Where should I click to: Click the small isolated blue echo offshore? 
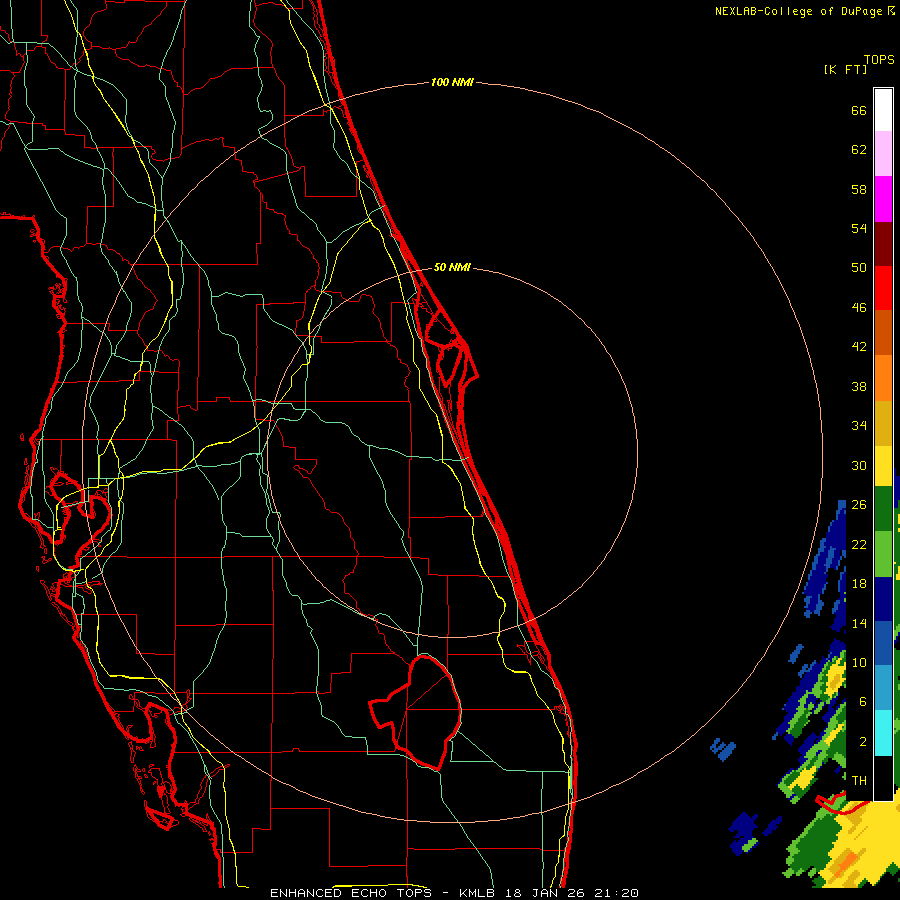tap(723, 749)
